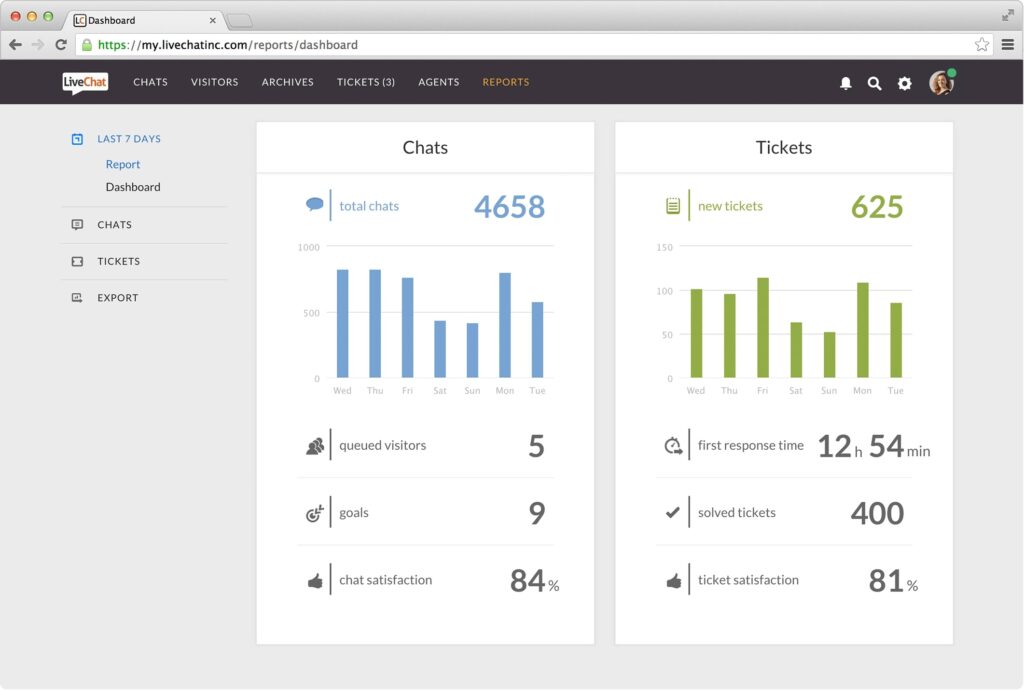Open notifications via the bell icon
The width and height of the screenshot is (1024, 690).
coord(845,83)
